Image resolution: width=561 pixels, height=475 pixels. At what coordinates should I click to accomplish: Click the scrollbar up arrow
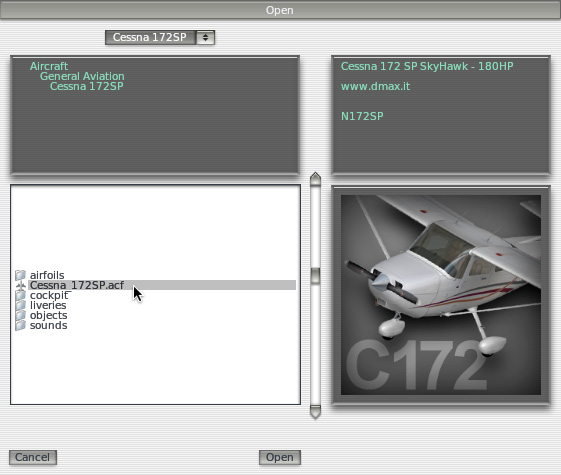[x=315, y=178]
